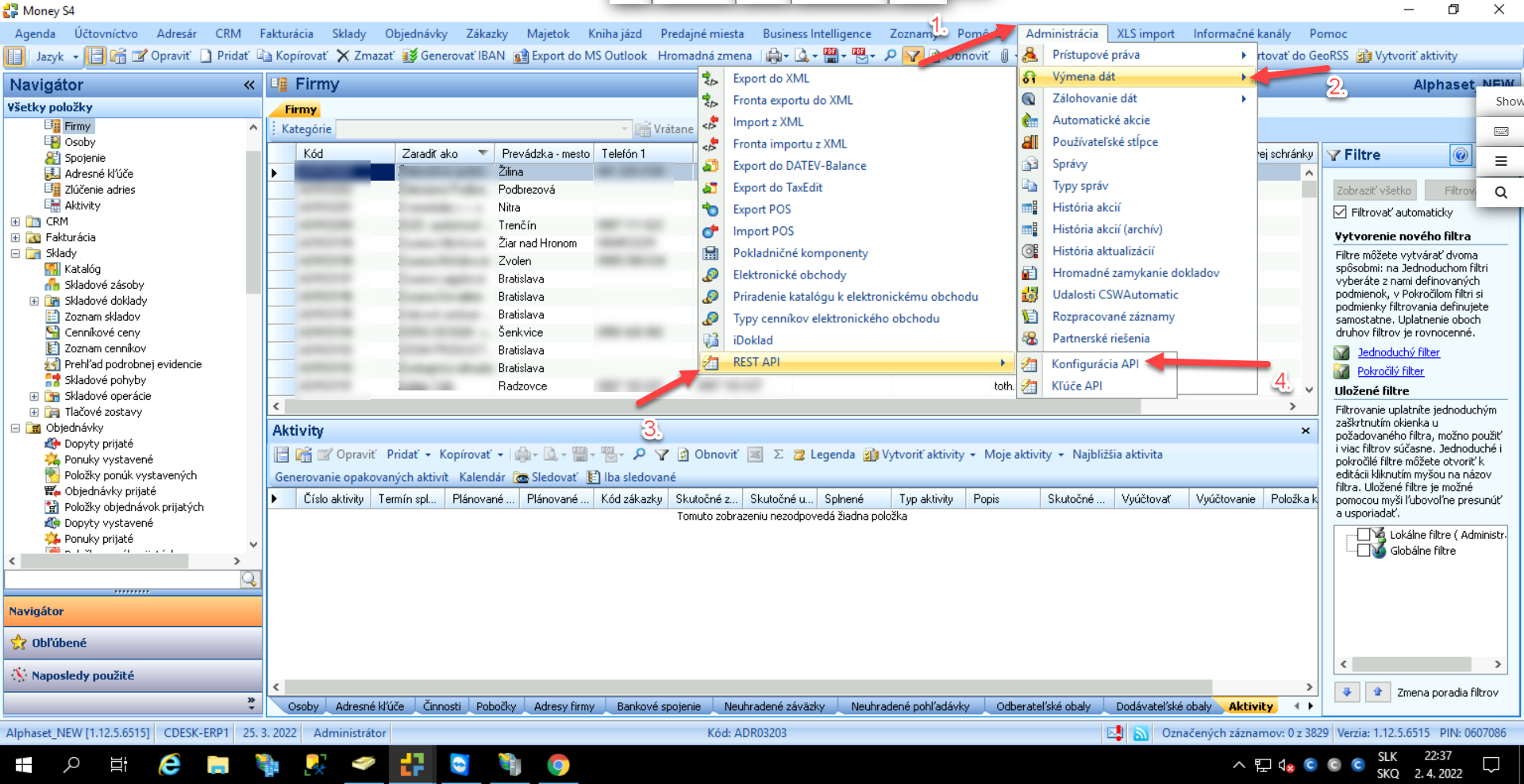Click Generovanie opakovaných aktivít button
1524x784 pixels.
(361, 477)
